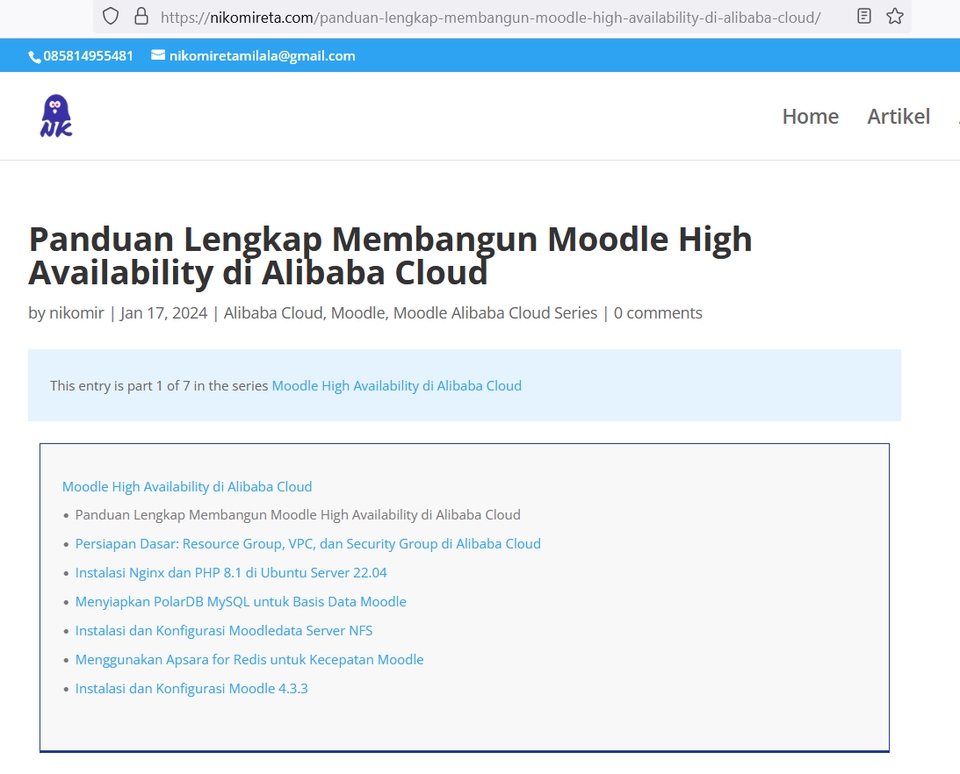Bookmark this page with the star icon
Screen dimensions: 960x774
pos(894,17)
